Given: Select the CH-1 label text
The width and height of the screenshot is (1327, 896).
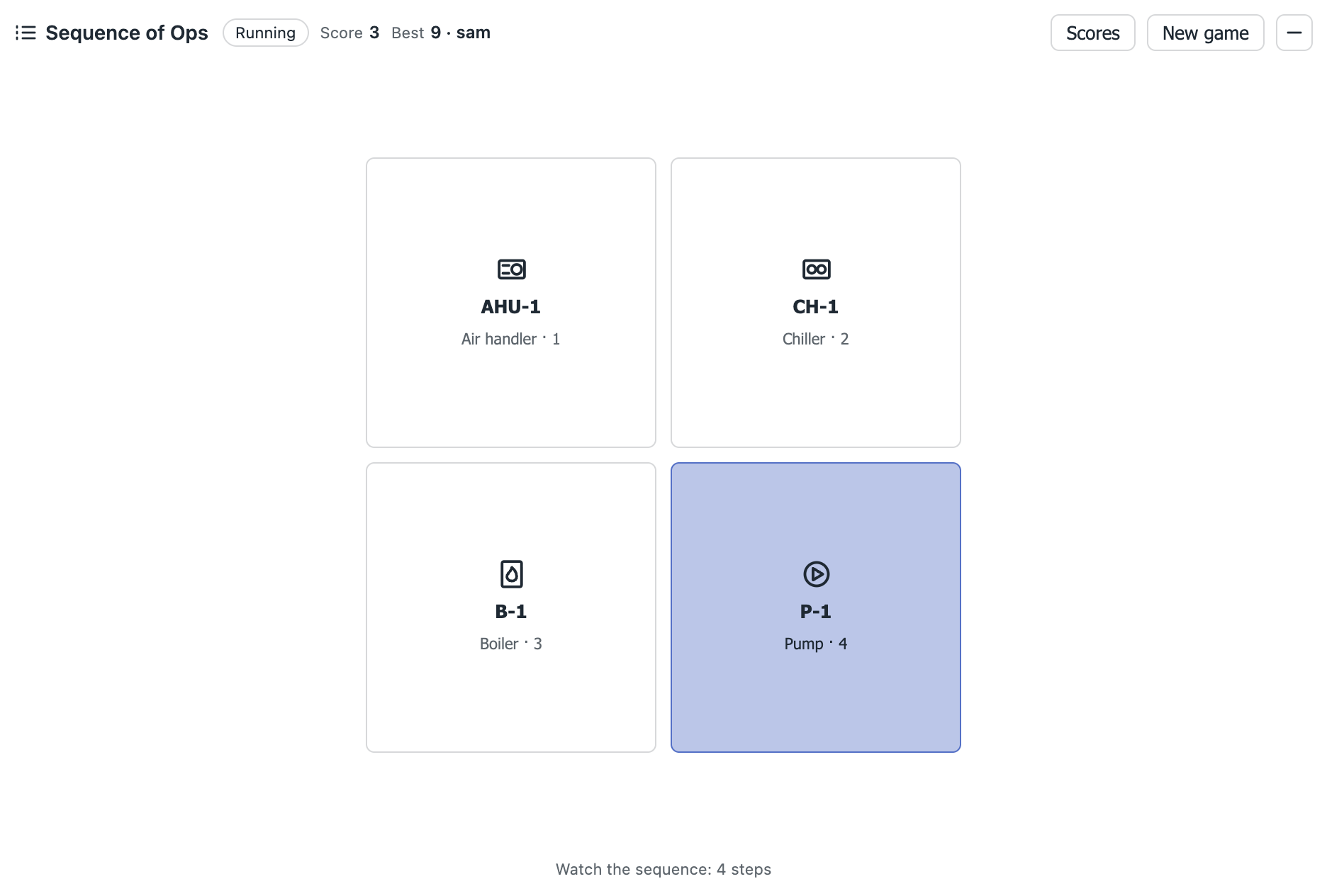Looking at the screenshot, I should click(x=816, y=306).
